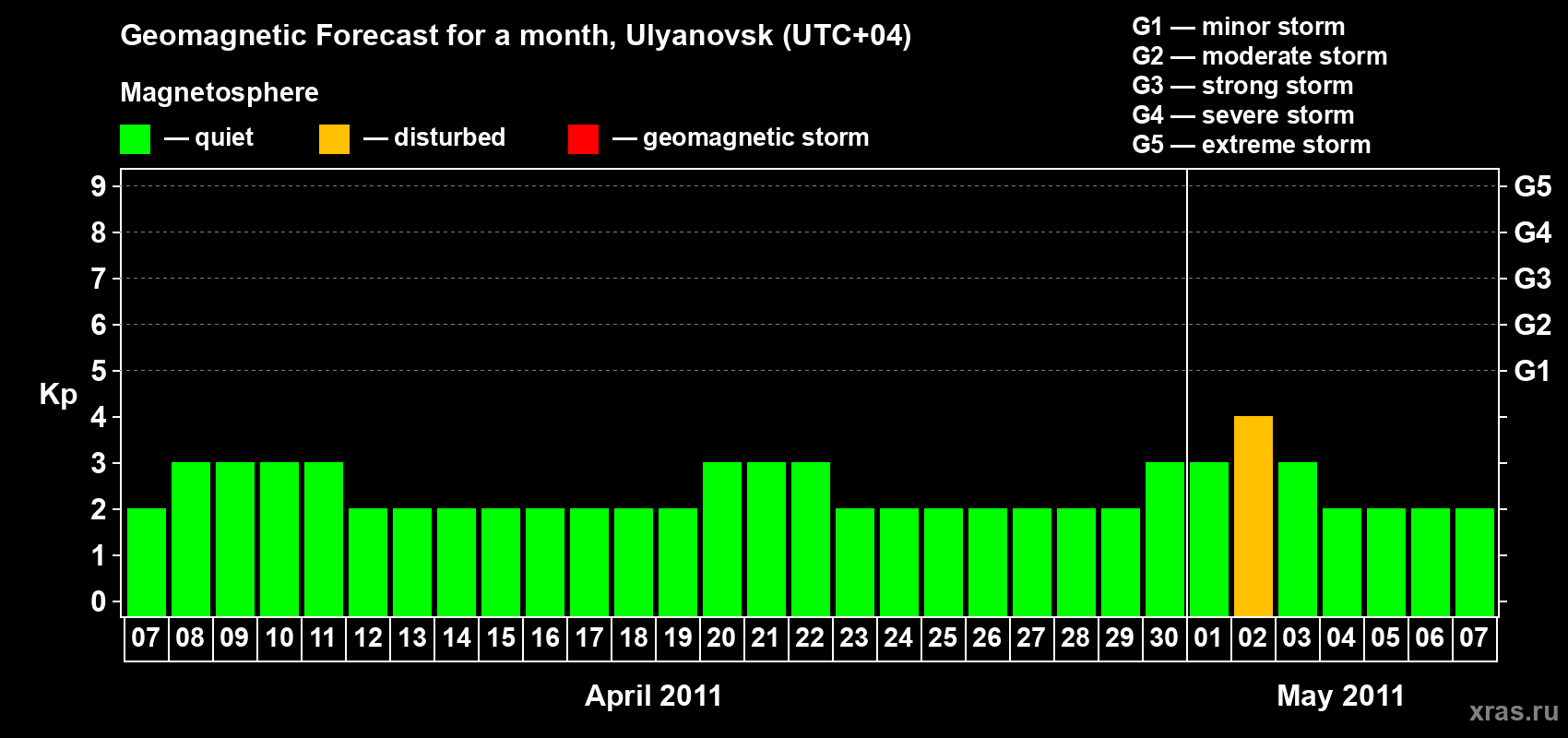Select the green bar above May 03

[1297, 539]
